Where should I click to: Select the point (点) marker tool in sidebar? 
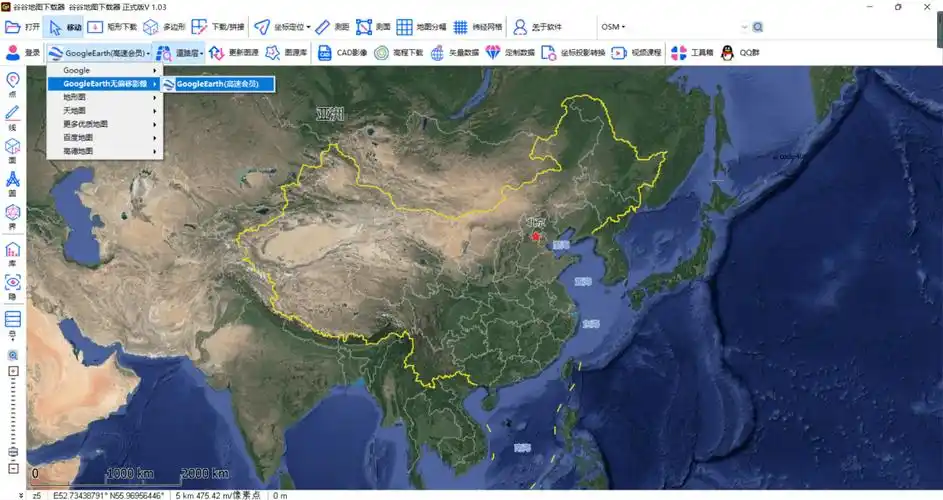(13, 84)
